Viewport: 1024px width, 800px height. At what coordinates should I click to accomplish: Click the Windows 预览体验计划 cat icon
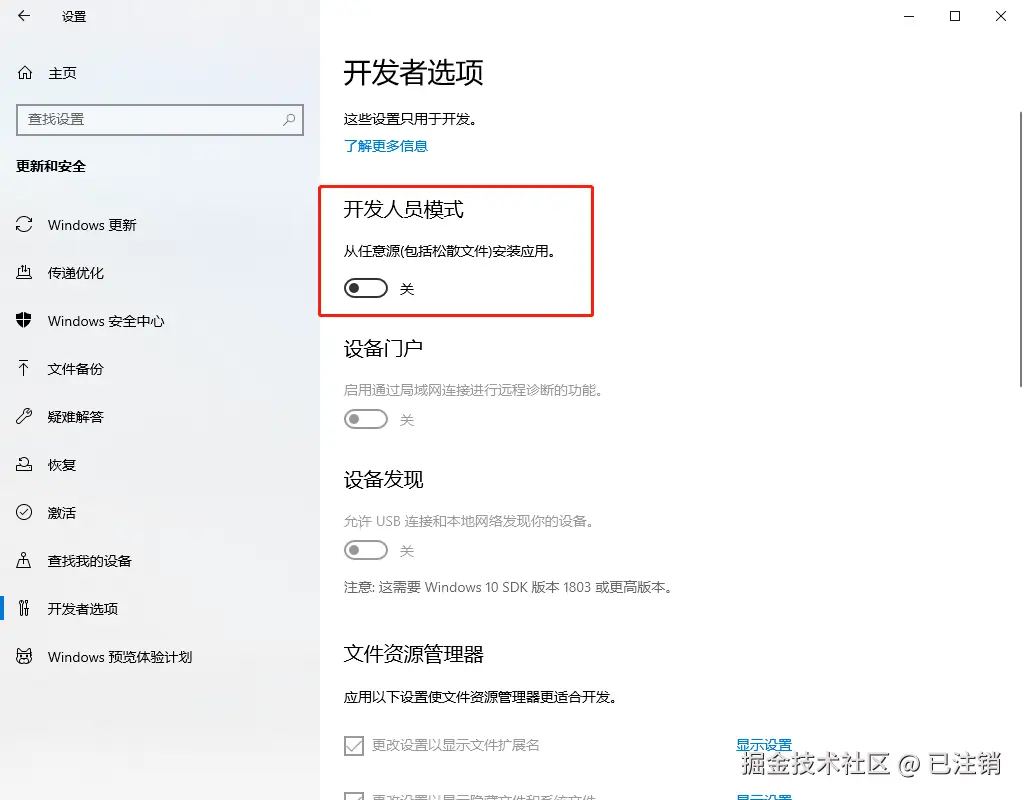24,656
